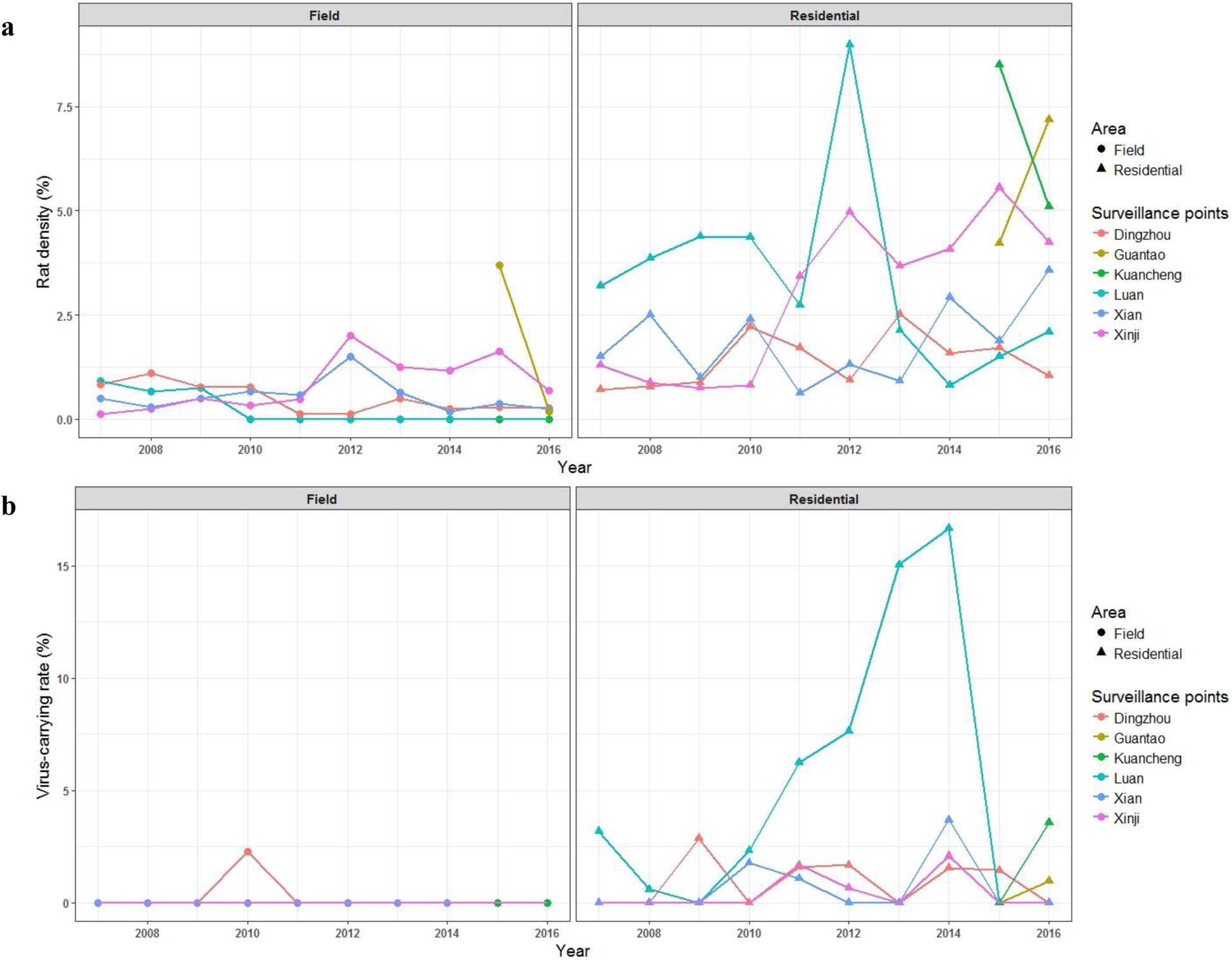Click Dingzhou's 2010 point in panel b Field
This screenshot has height=960, width=1232.
248,852
